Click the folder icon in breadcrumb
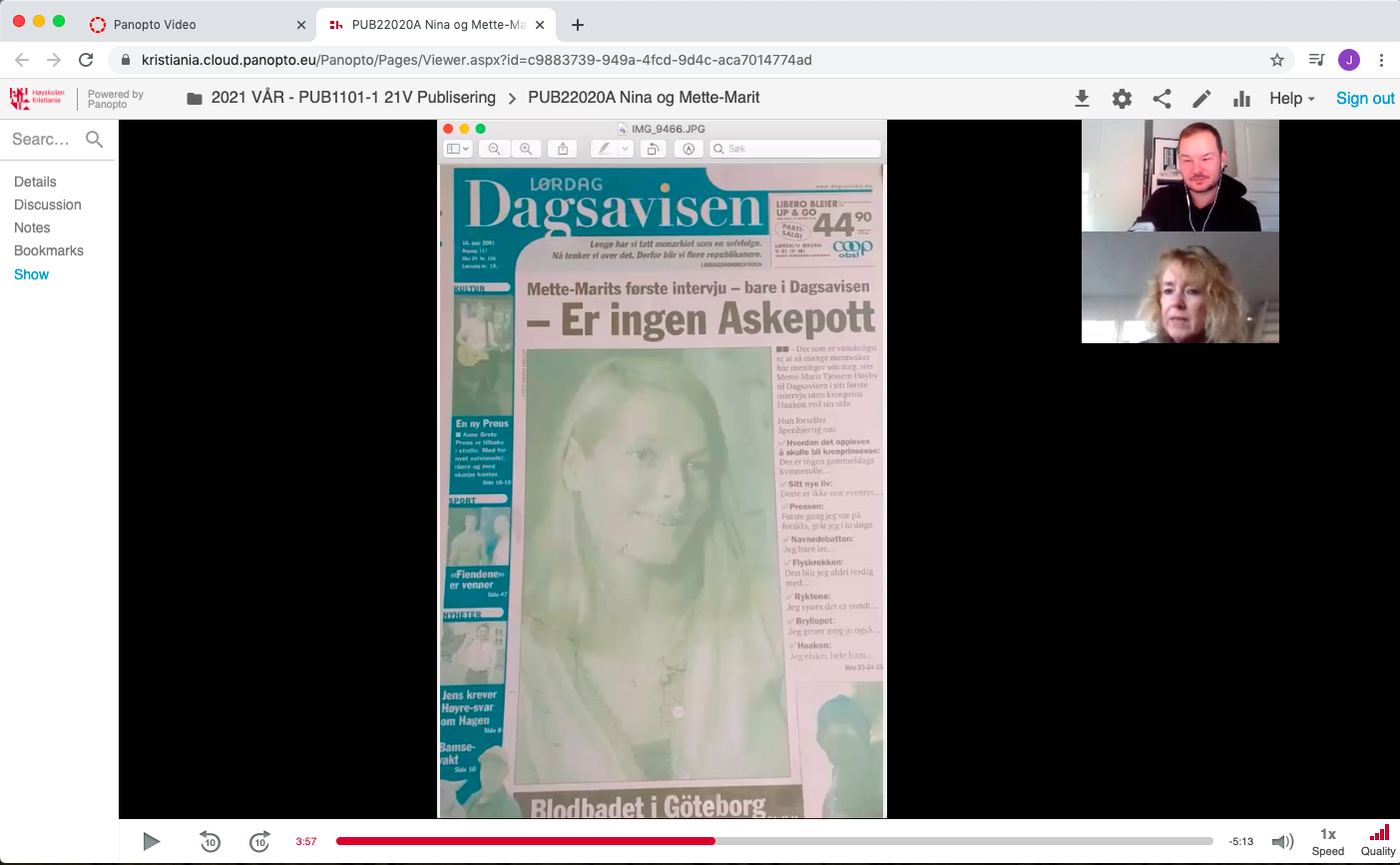Viewport: 1400px width, 865px height. 195,98
